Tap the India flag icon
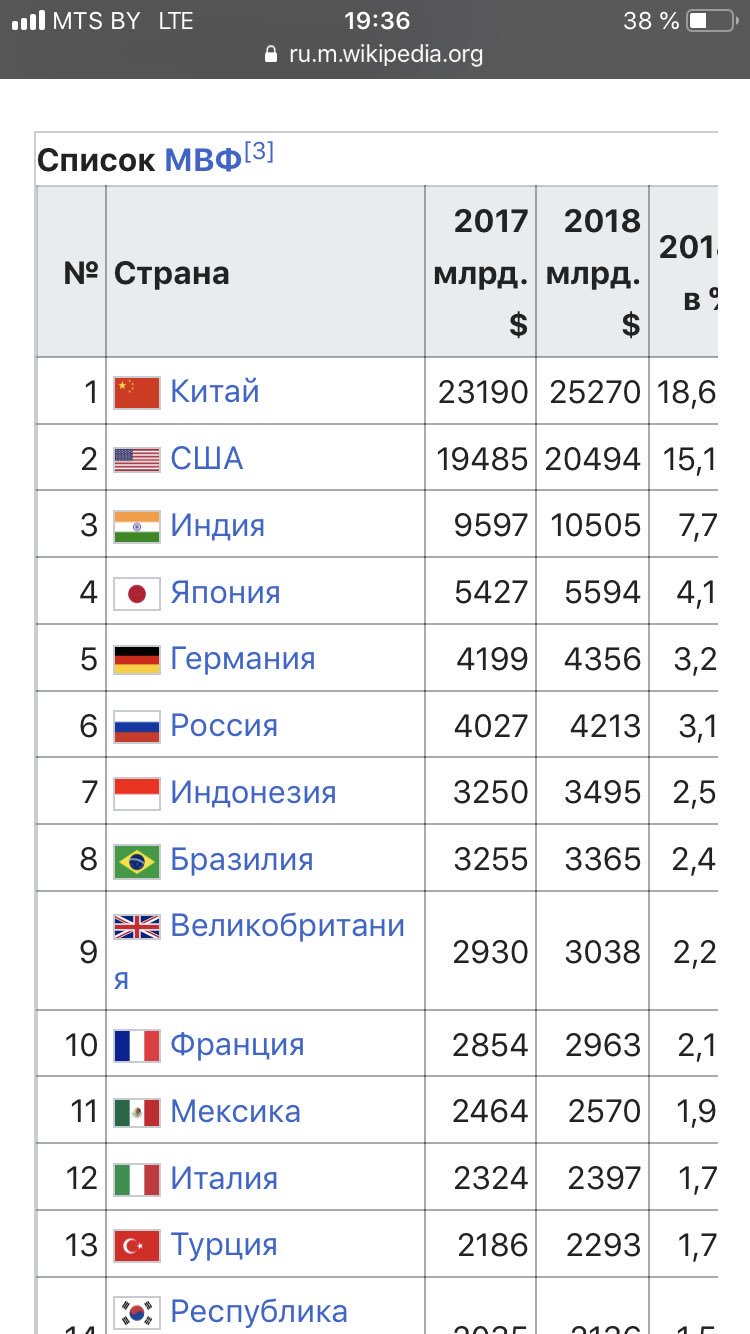Image resolution: width=750 pixels, height=1334 pixels. tap(137, 527)
